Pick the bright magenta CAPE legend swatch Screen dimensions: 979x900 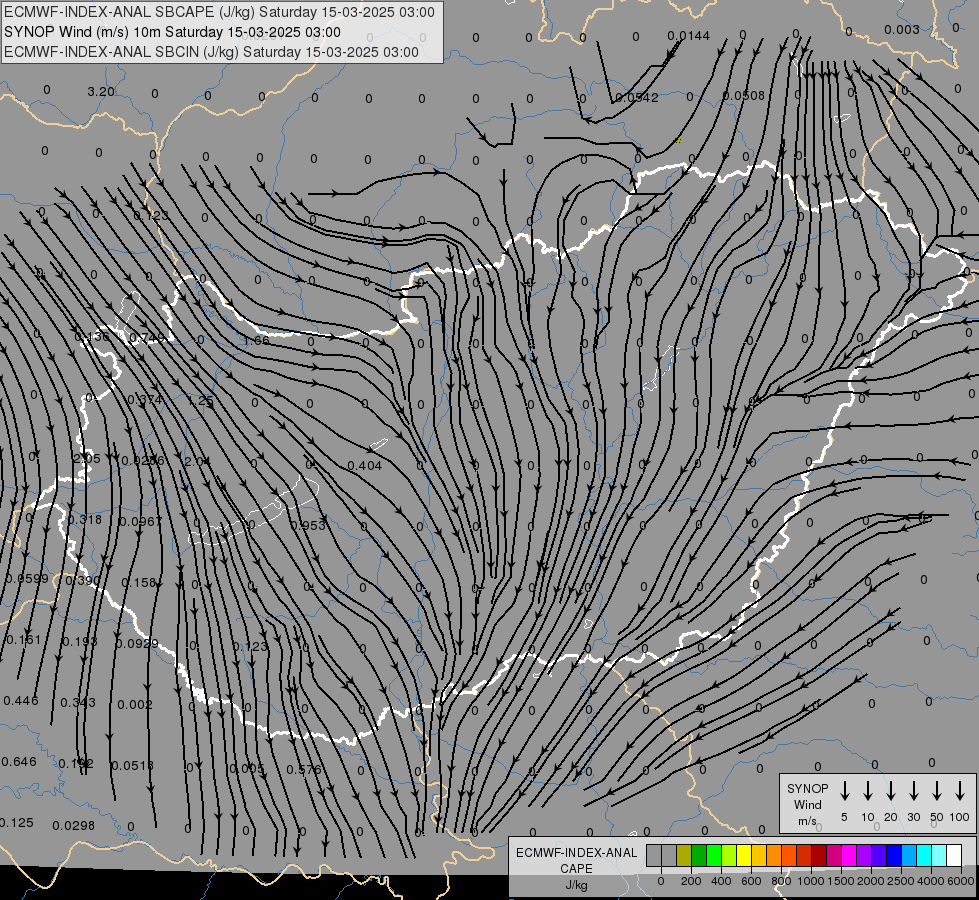(849, 856)
